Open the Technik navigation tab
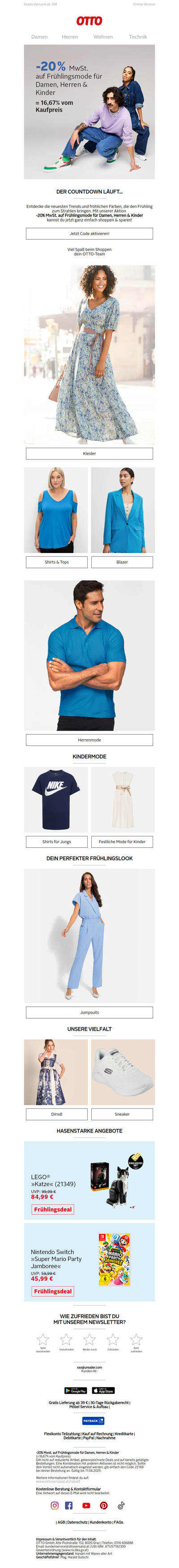This screenshot has height=1568, width=179. [138, 36]
